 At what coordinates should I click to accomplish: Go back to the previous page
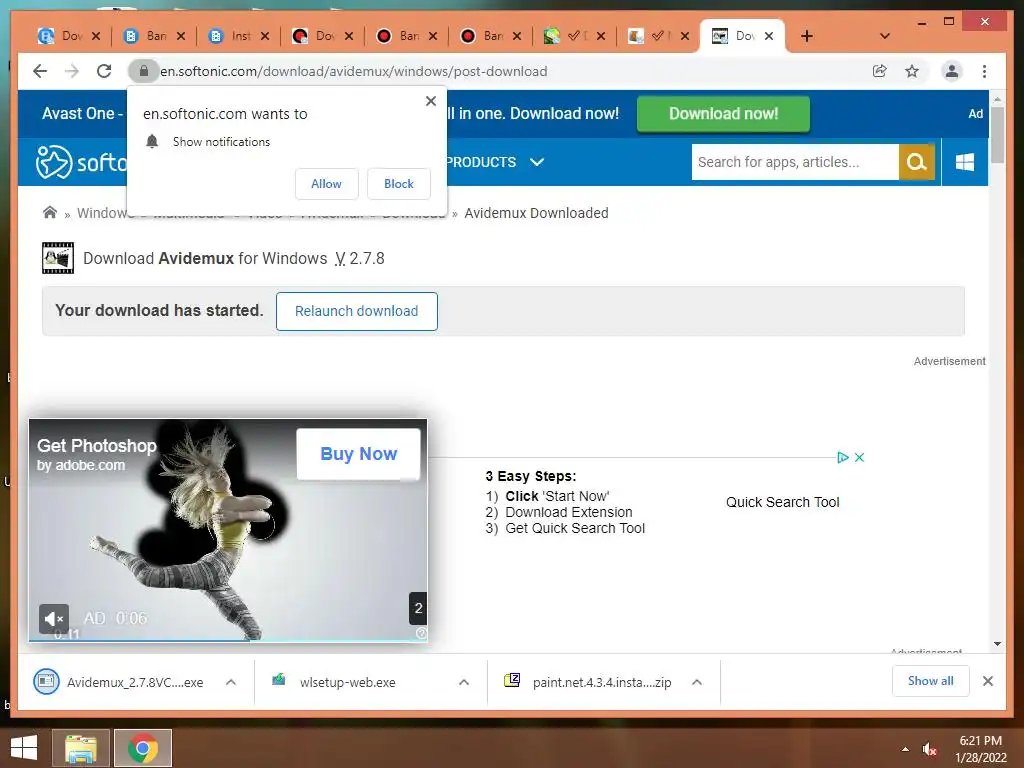[40, 71]
